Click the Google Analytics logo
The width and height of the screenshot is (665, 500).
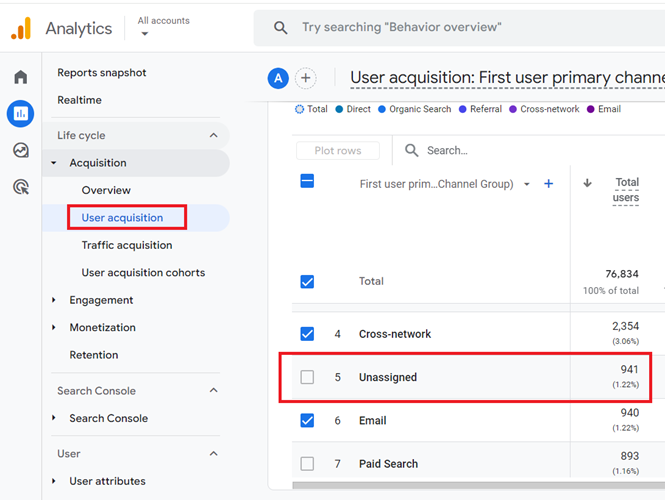21,29
